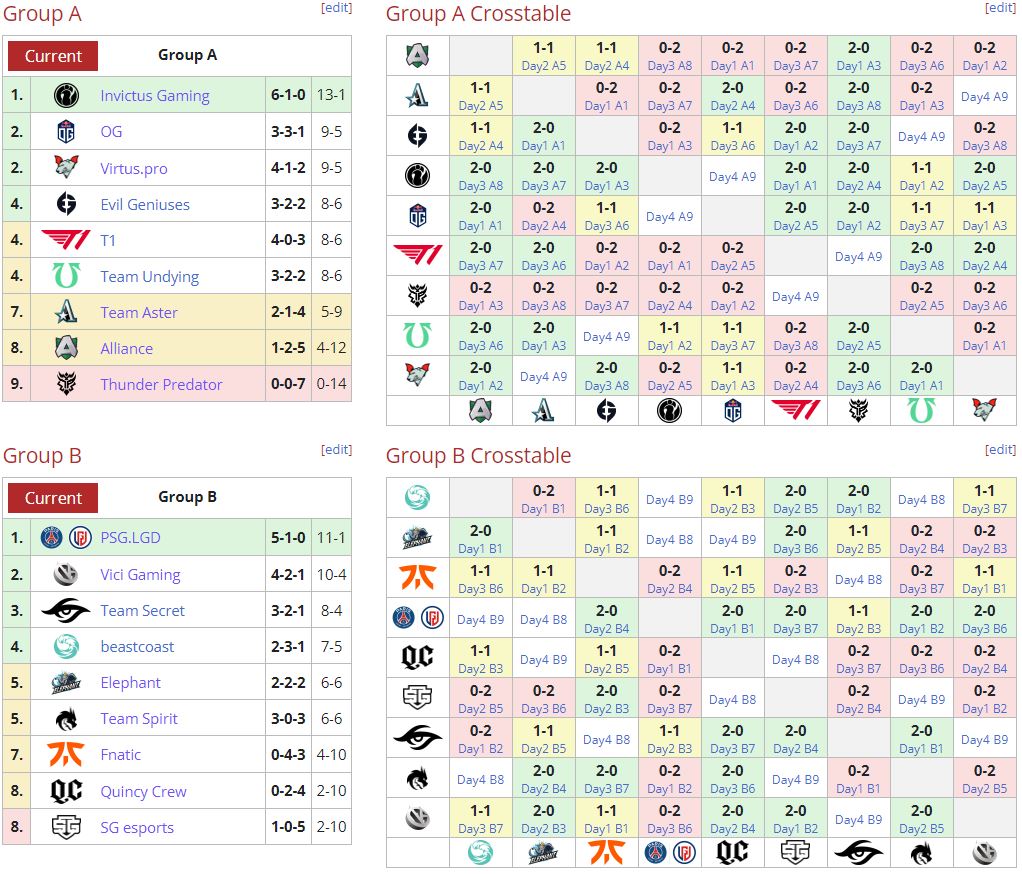Click Thunder Predator logo in Group A standings

[66, 384]
